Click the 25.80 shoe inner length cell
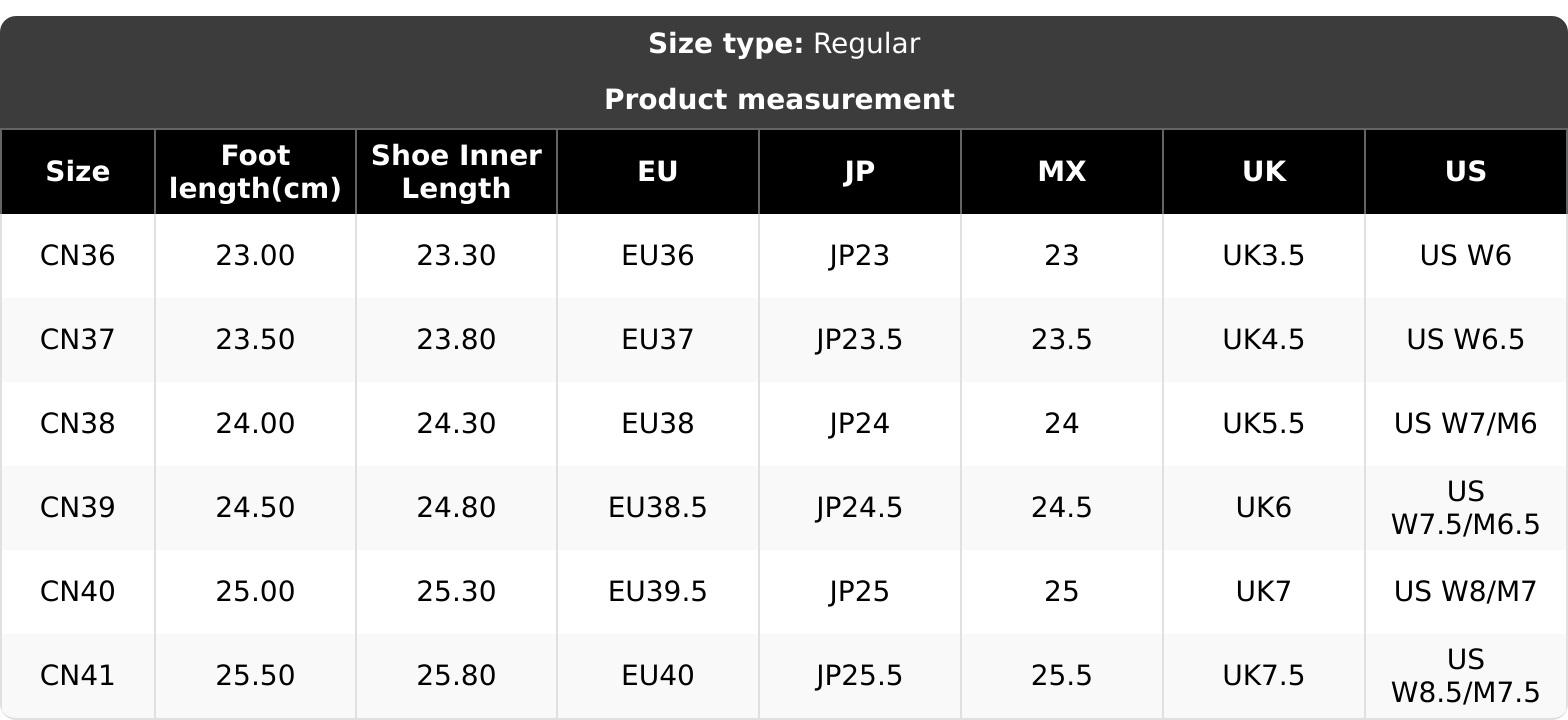 456,676
